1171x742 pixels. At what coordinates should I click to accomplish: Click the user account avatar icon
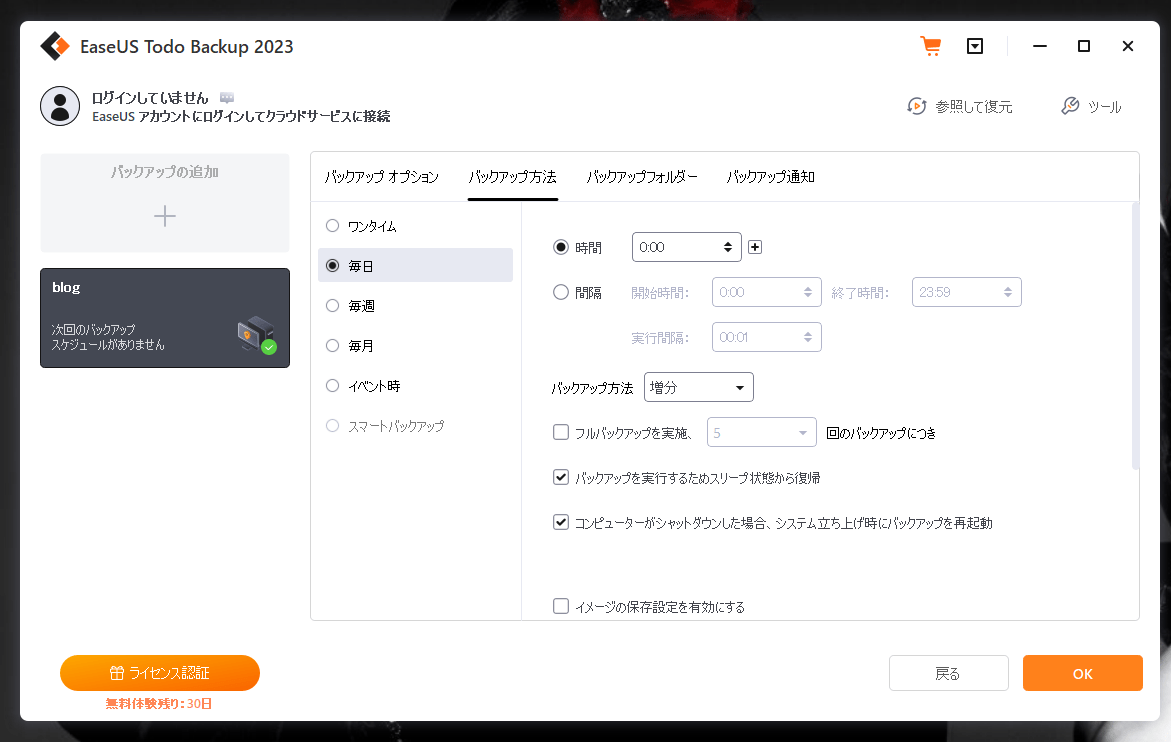pos(60,106)
